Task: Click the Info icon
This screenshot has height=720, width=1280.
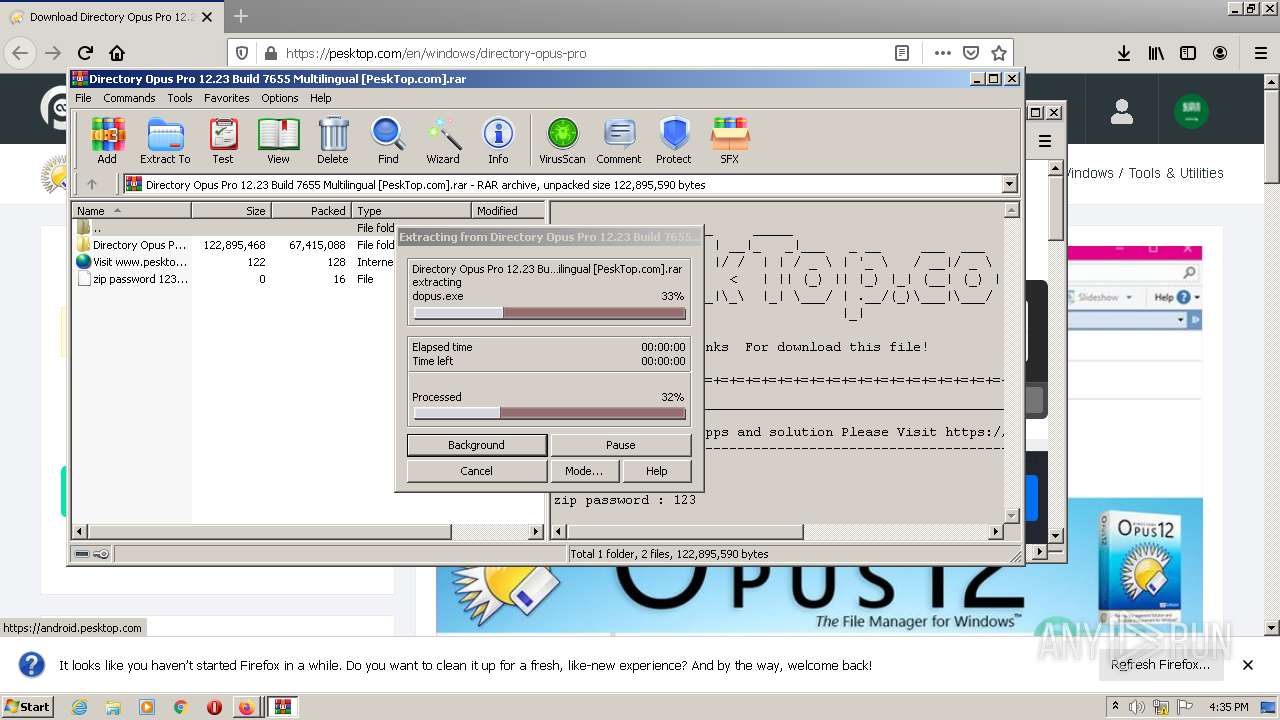Action: click(x=498, y=141)
